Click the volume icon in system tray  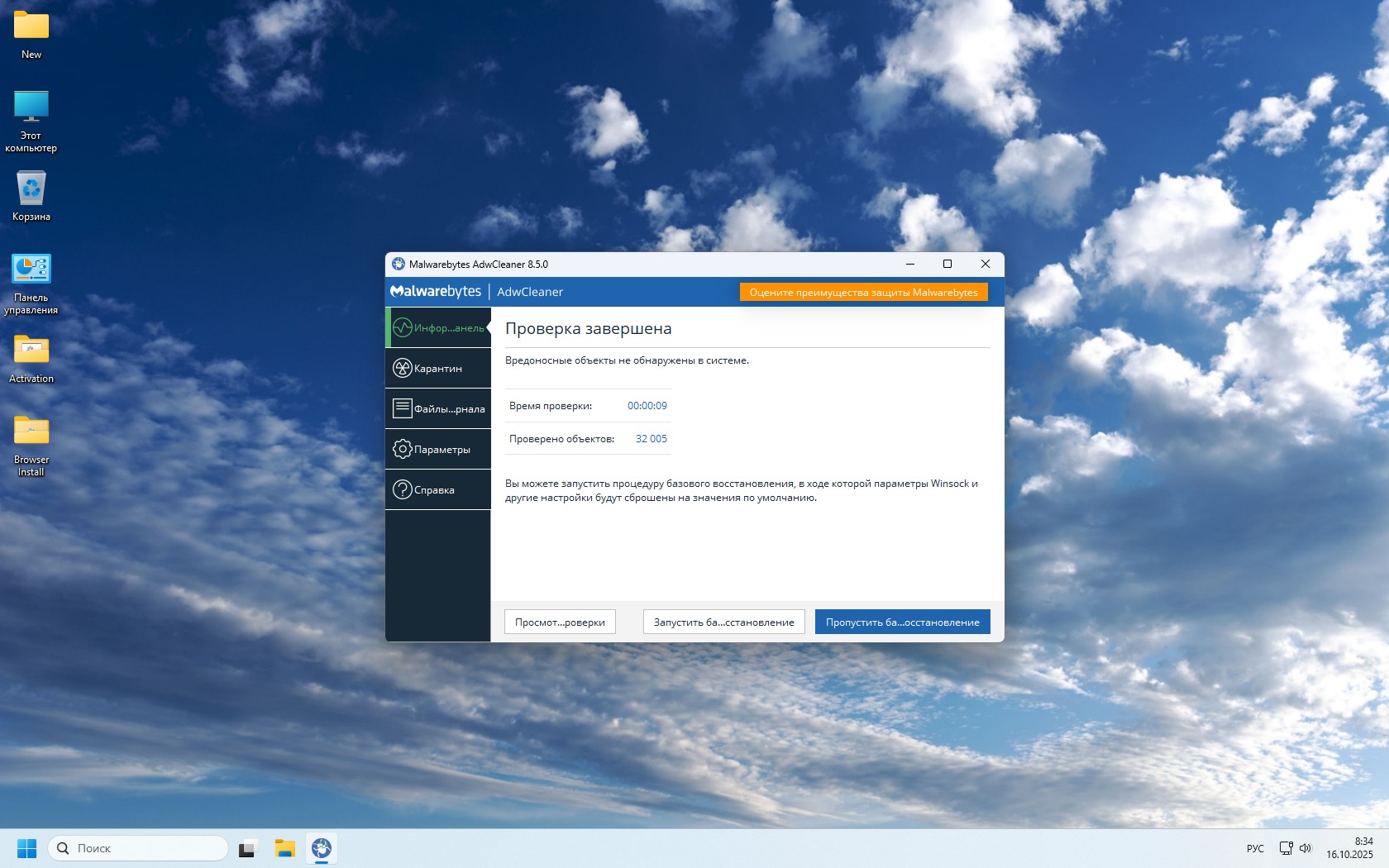tap(1305, 848)
